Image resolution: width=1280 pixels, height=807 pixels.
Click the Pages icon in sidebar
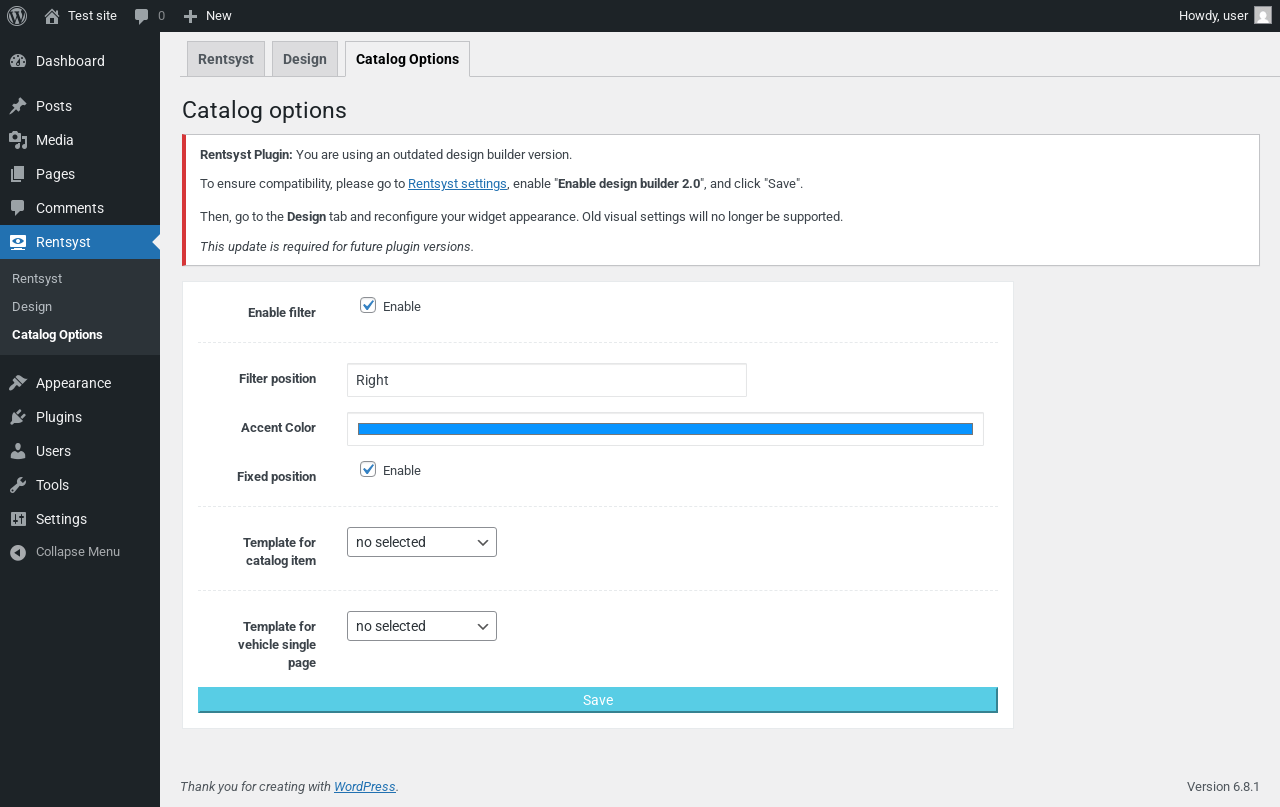click(x=18, y=174)
